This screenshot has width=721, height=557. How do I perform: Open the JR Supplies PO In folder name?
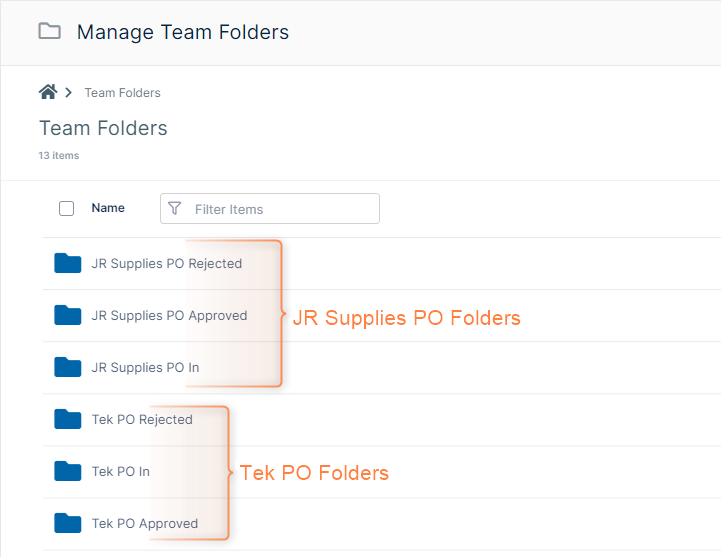pos(145,368)
